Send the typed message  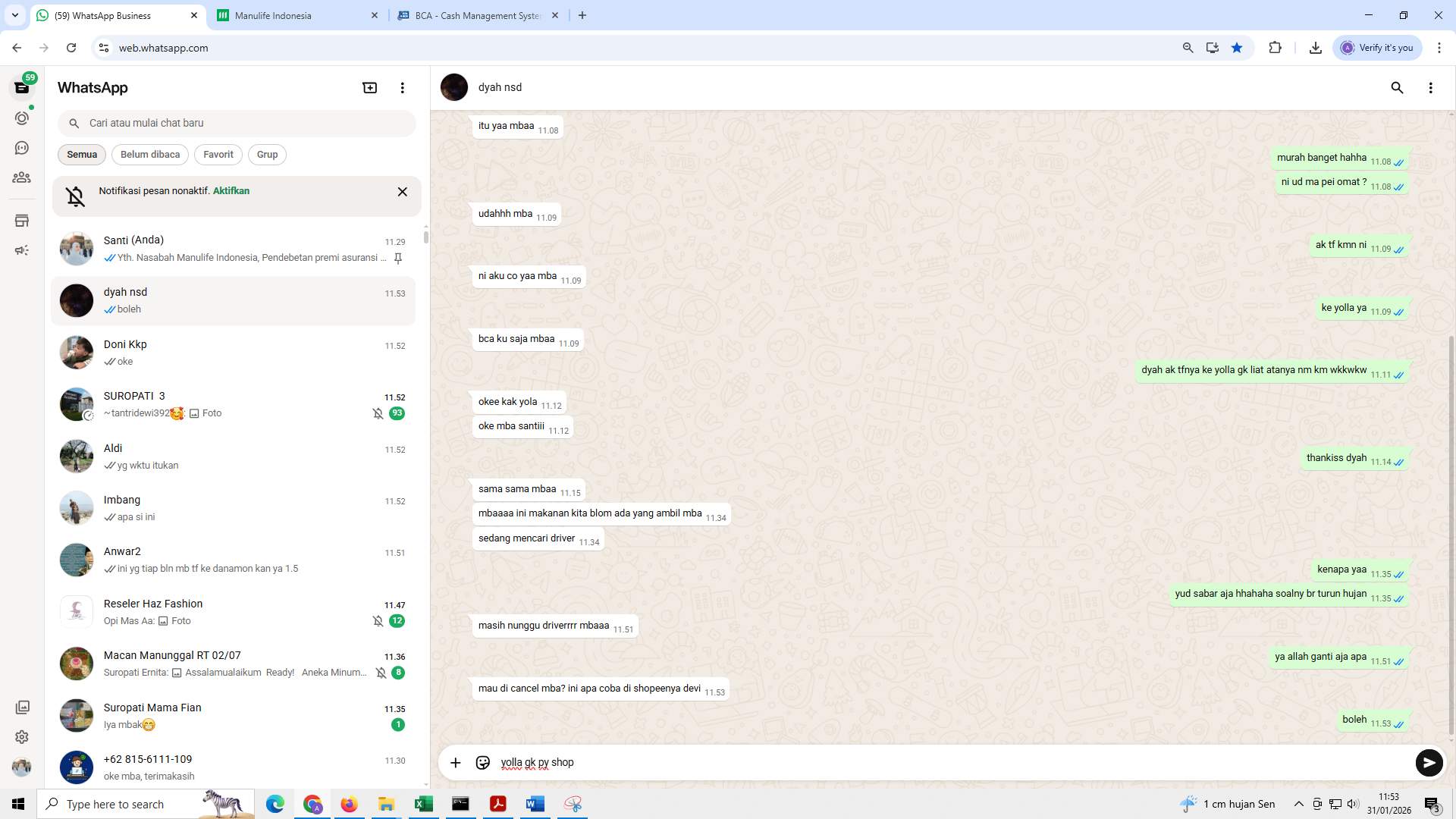coord(1429,763)
